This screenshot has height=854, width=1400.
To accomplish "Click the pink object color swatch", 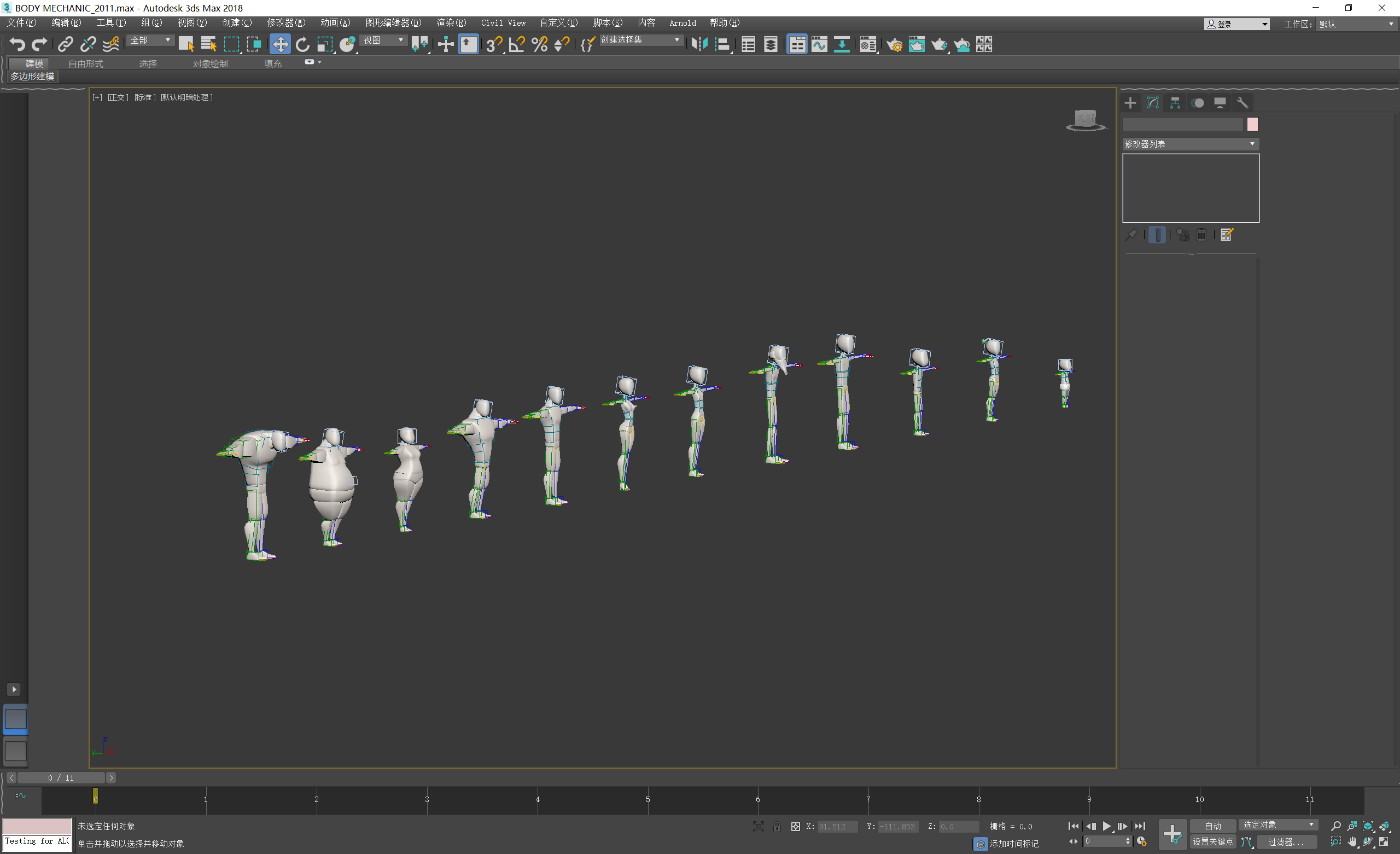I will [1252, 124].
